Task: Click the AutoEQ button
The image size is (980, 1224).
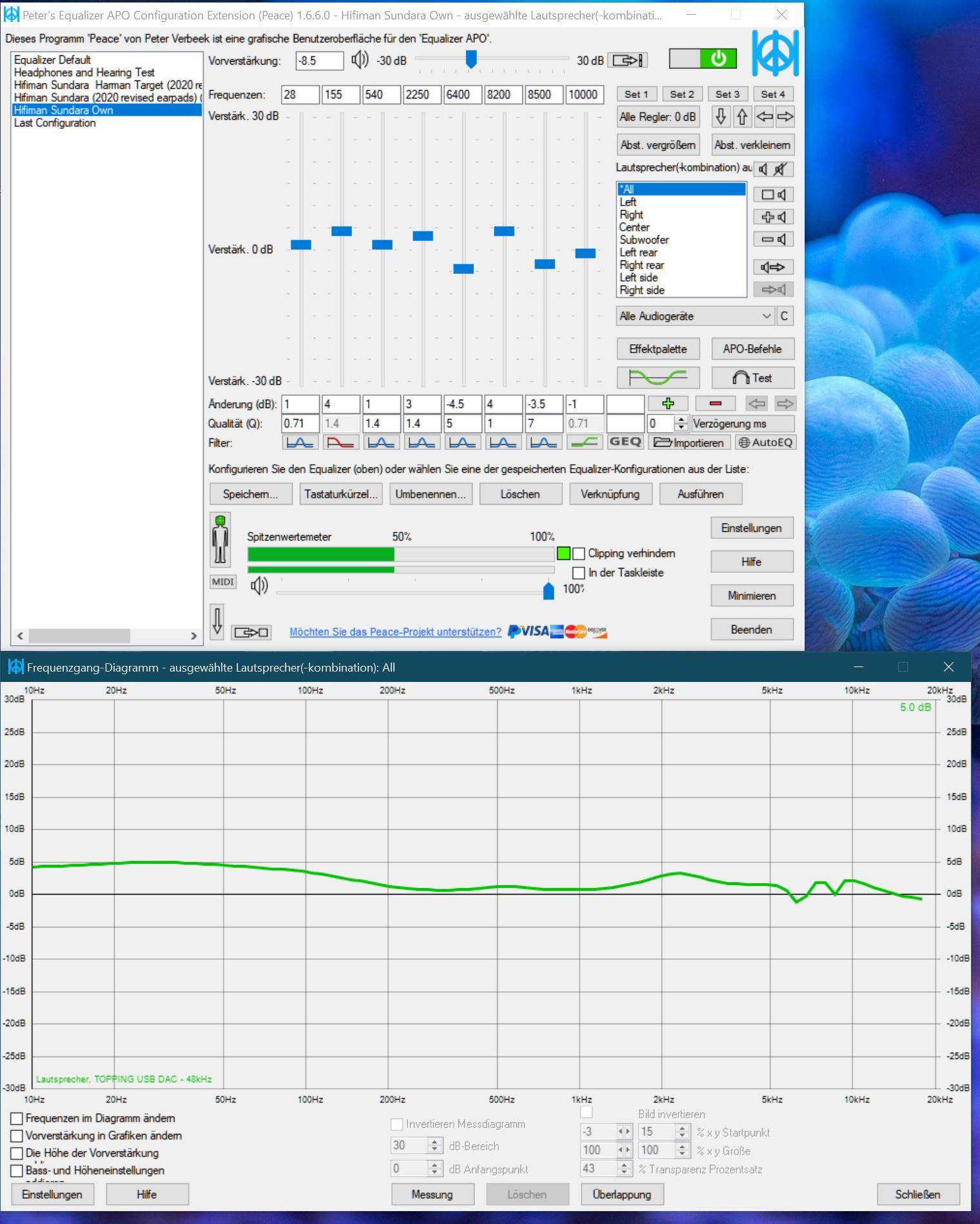Action: click(765, 442)
